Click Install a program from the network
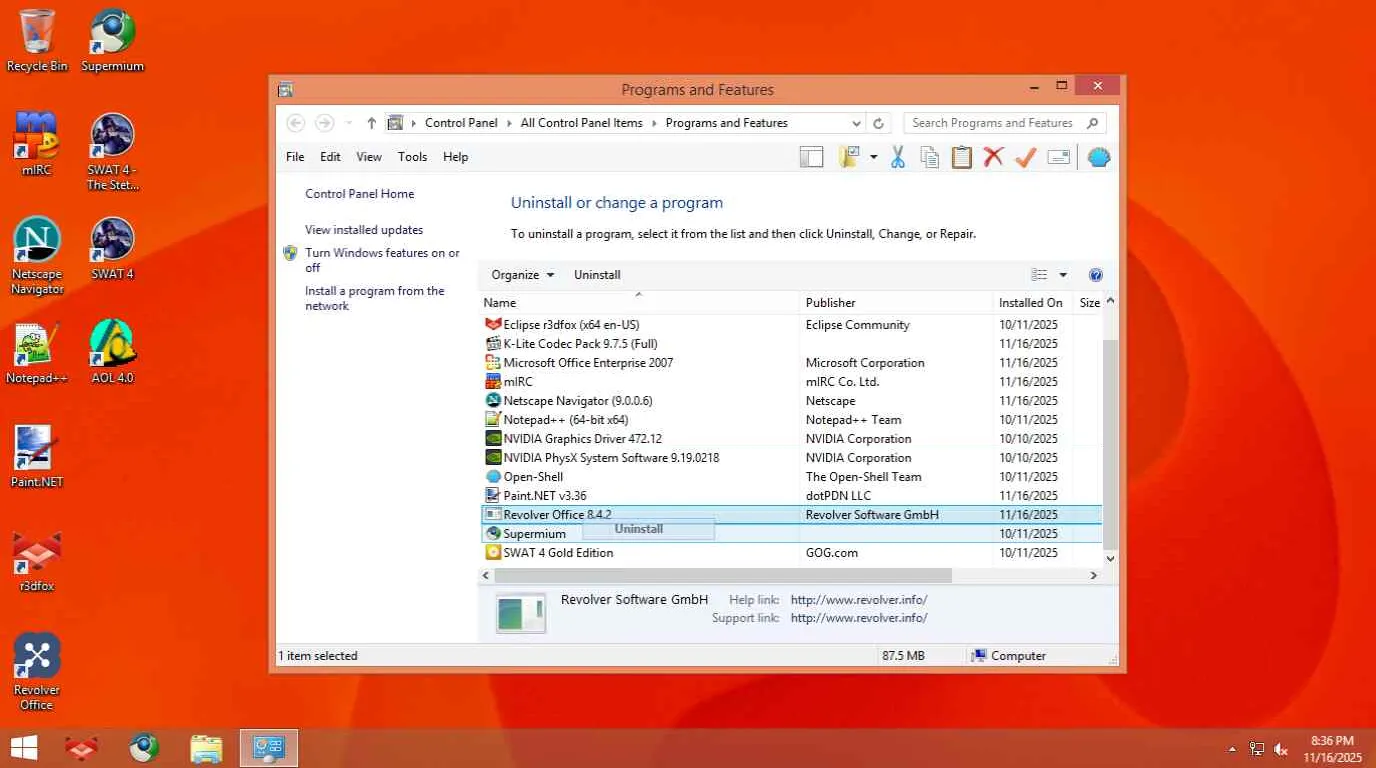This screenshot has width=1376, height=768. tap(374, 298)
